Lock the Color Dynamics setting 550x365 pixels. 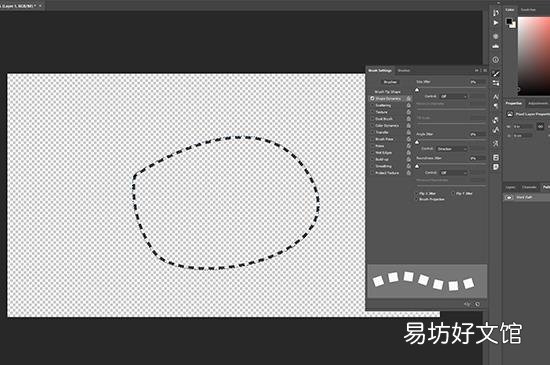click(409, 126)
